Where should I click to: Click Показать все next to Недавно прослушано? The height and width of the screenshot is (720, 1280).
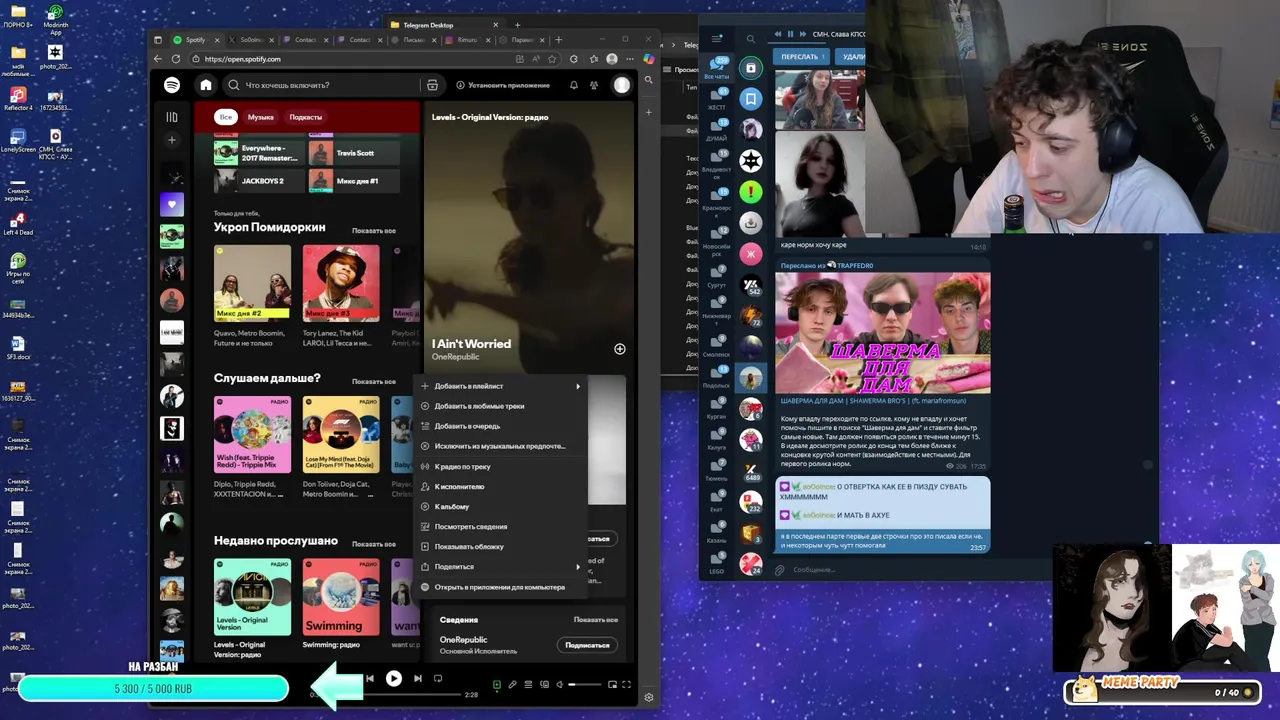[x=374, y=544]
